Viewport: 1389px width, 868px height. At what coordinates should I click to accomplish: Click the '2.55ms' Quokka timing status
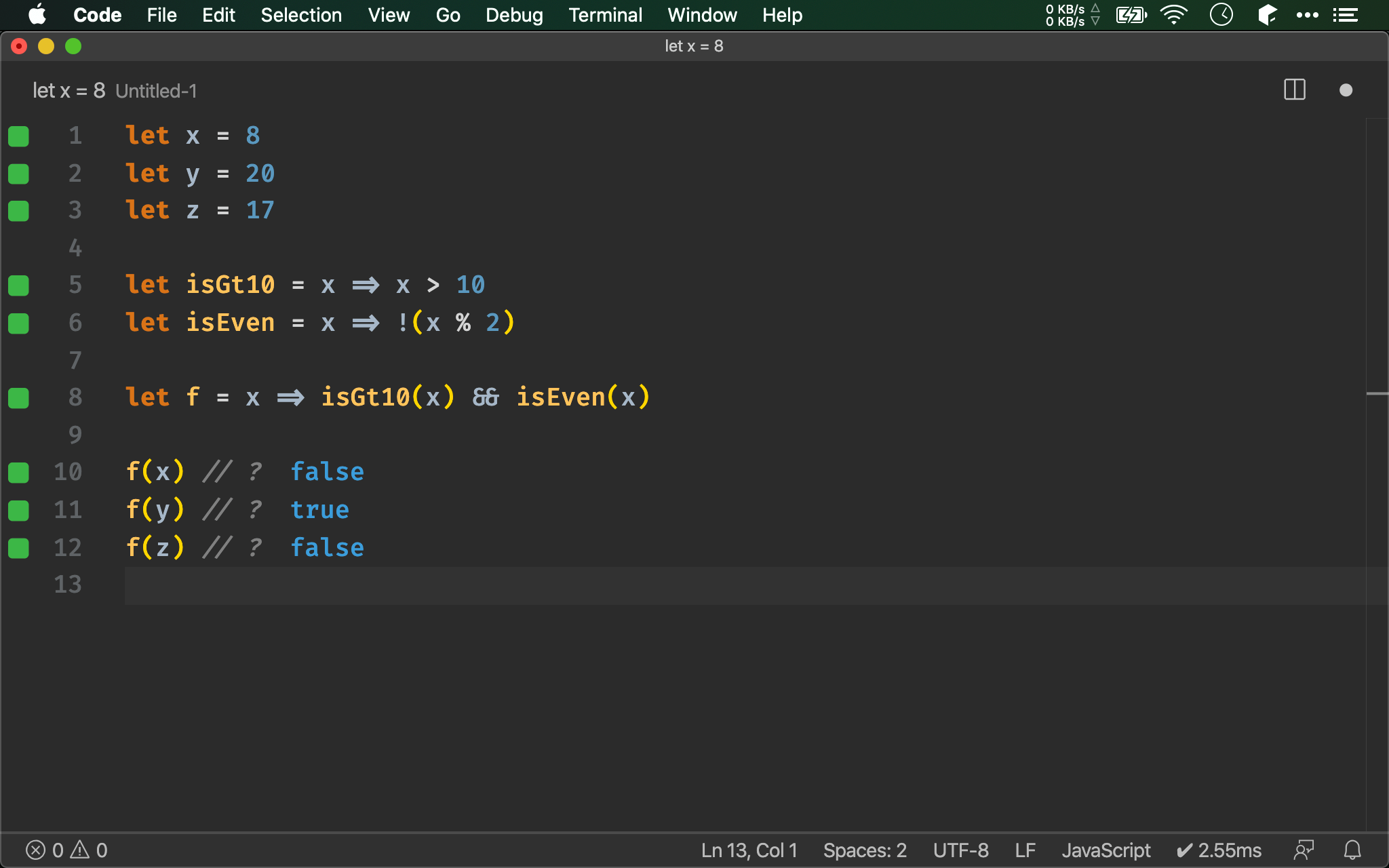[1219, 850]
